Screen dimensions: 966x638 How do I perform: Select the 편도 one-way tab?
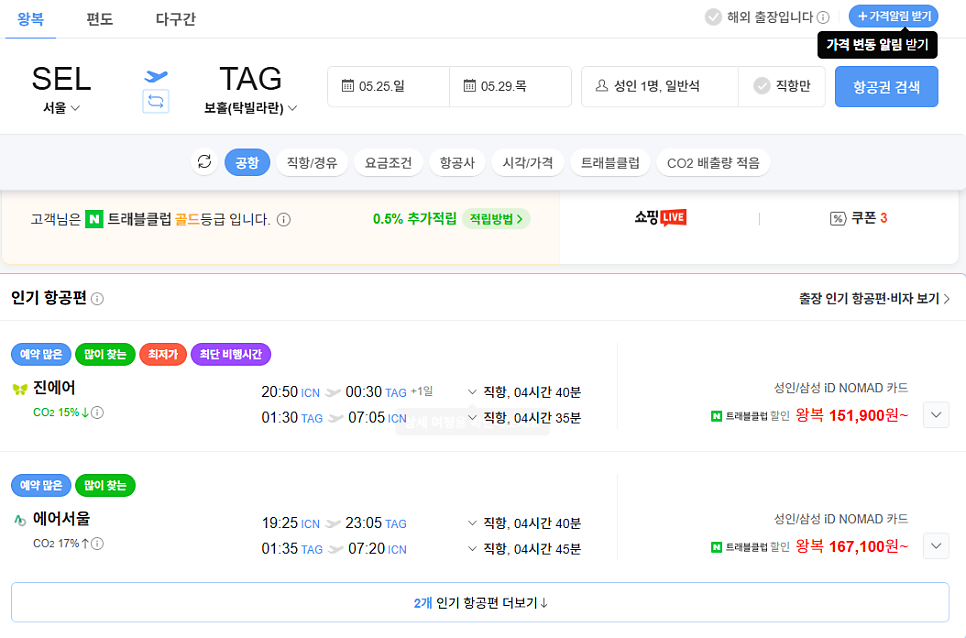(x=99, y=19)
